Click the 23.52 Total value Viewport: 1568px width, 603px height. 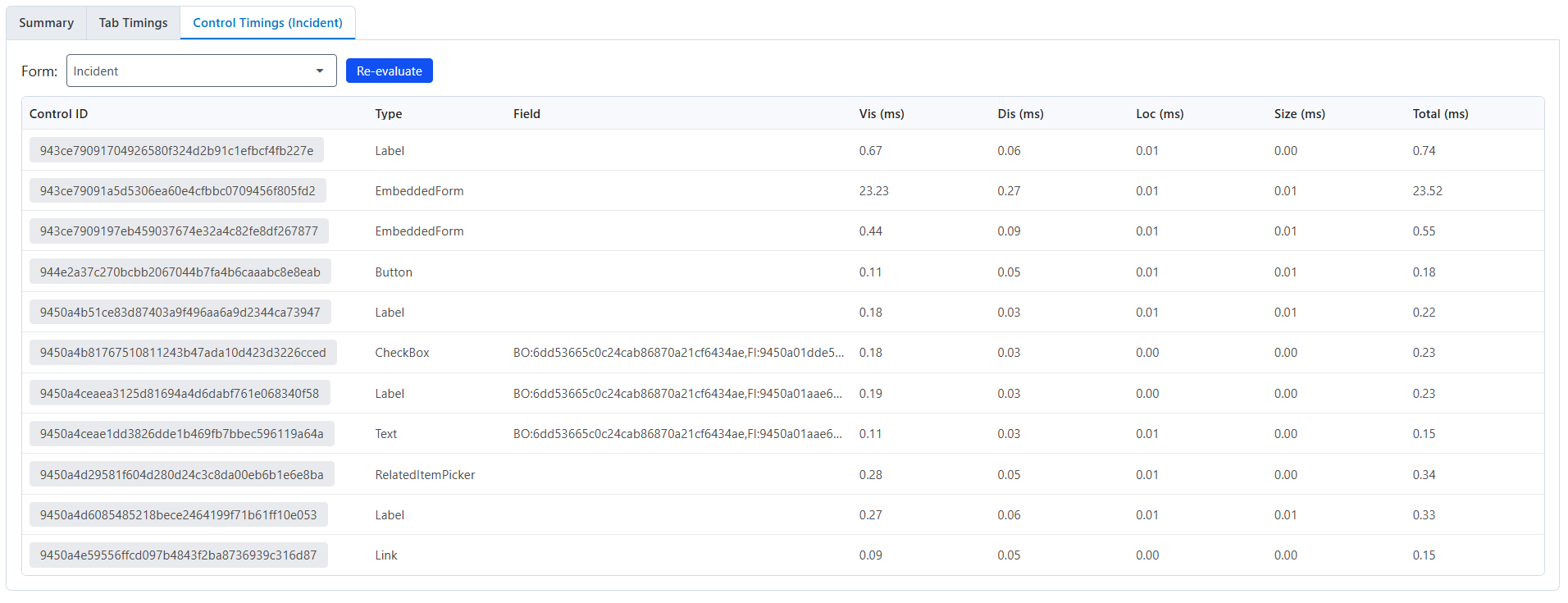(1428, 191)
